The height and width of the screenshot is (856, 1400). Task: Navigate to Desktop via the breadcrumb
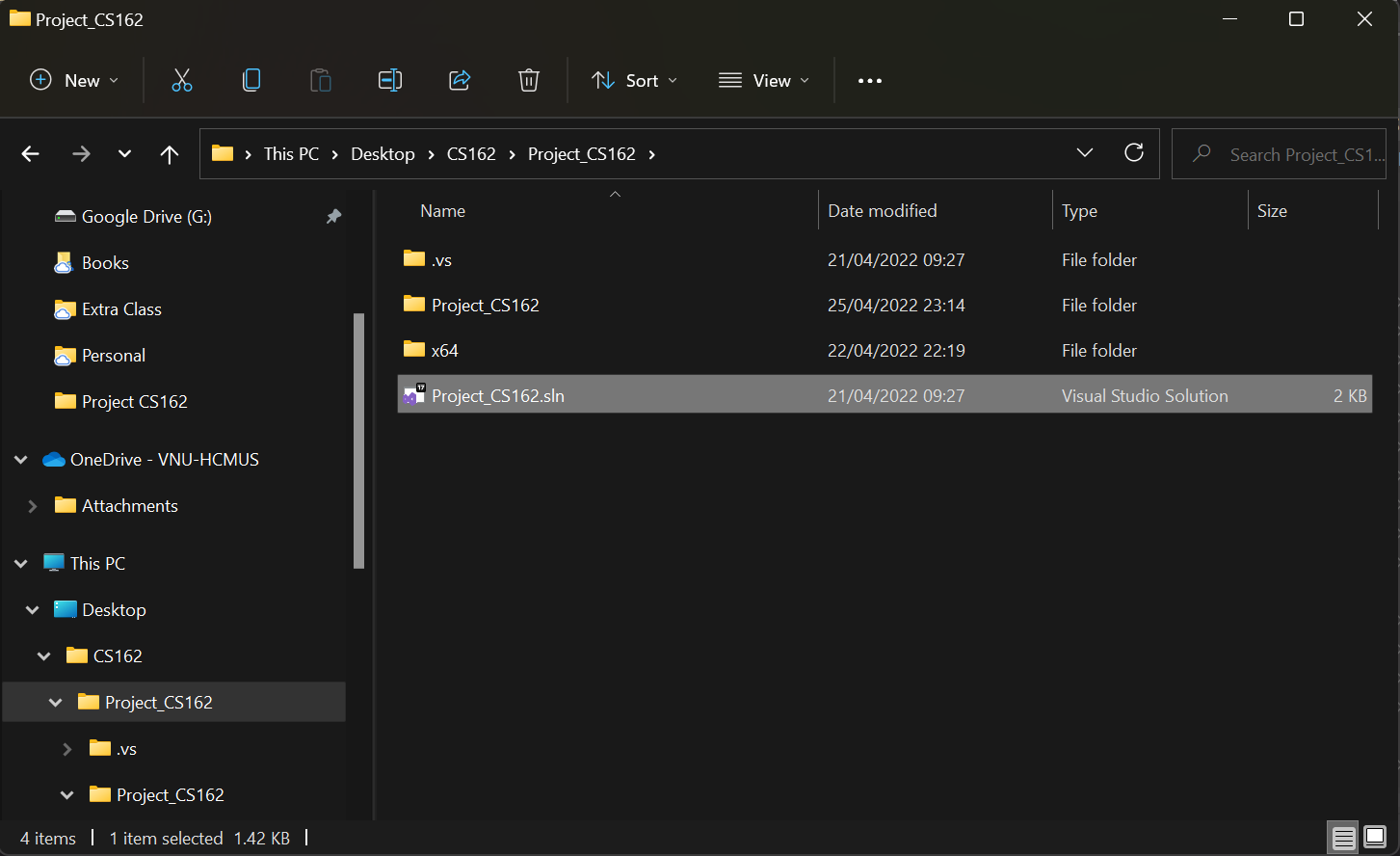[383, 153]
